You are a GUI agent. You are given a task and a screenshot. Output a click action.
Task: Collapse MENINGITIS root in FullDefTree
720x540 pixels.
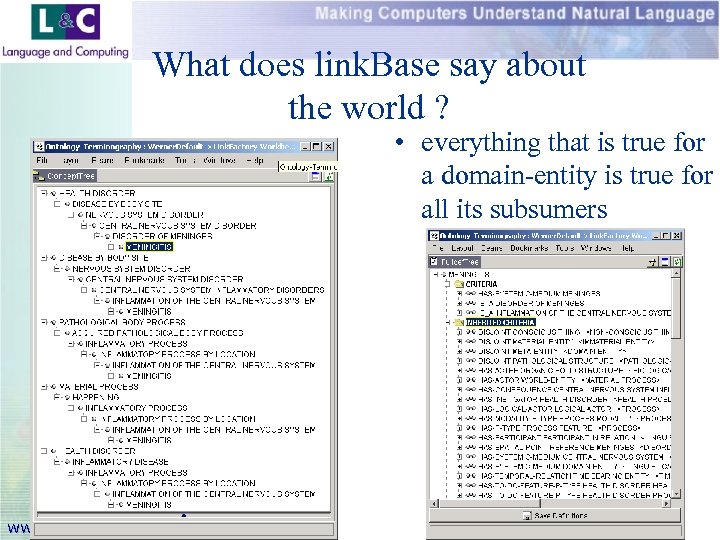[x=436, y=275]
